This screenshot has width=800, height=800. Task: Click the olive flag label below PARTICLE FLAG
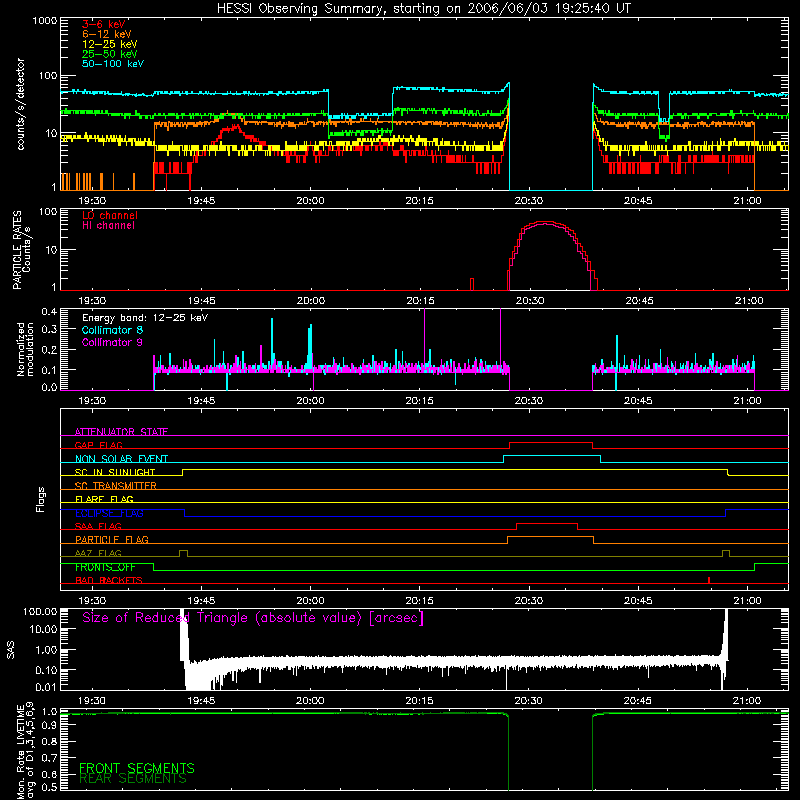(98, 554)
